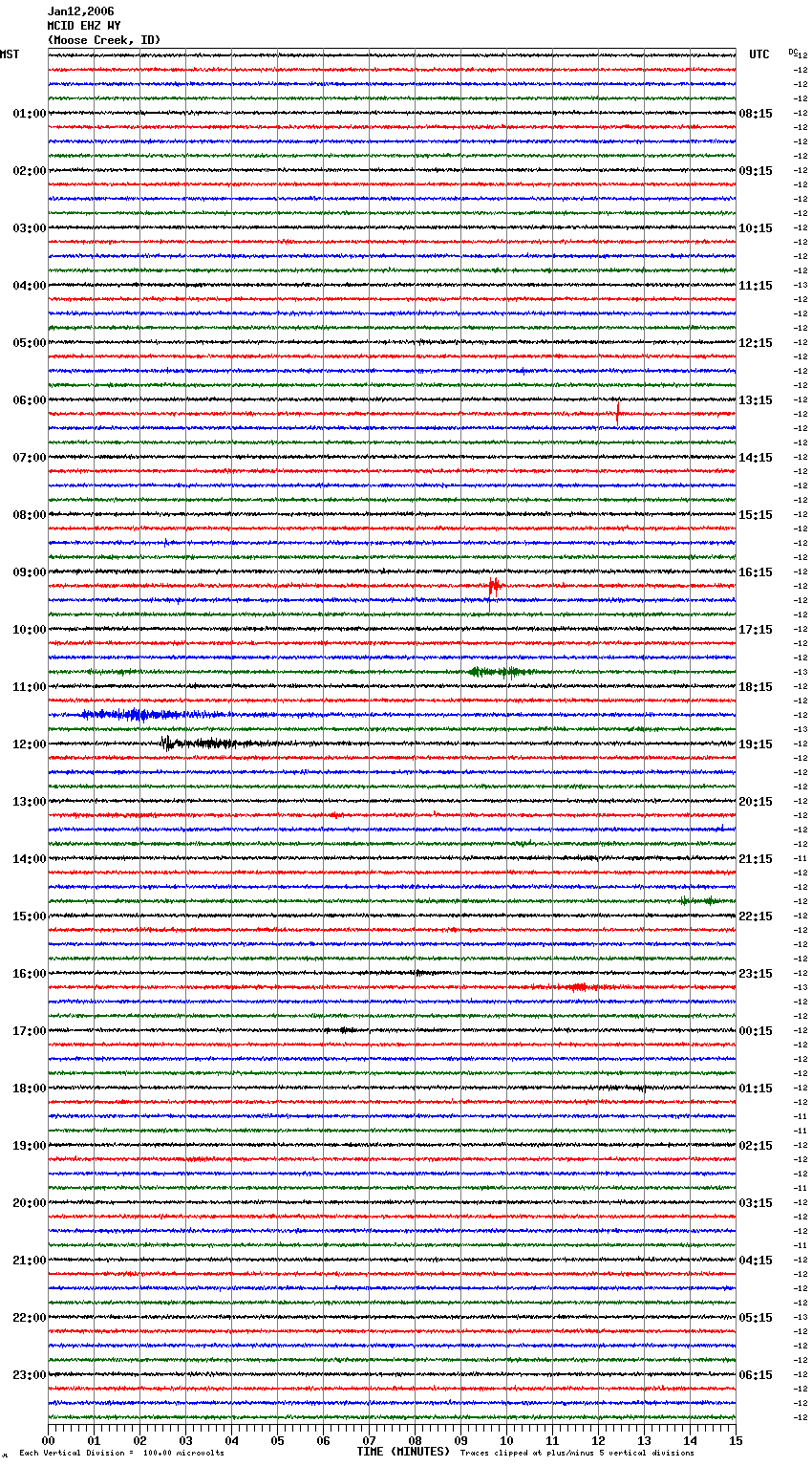This screenshot has height=1466, width=812.
Task: Click the 06:15 UTC time label
Action: coord(756,1375)
